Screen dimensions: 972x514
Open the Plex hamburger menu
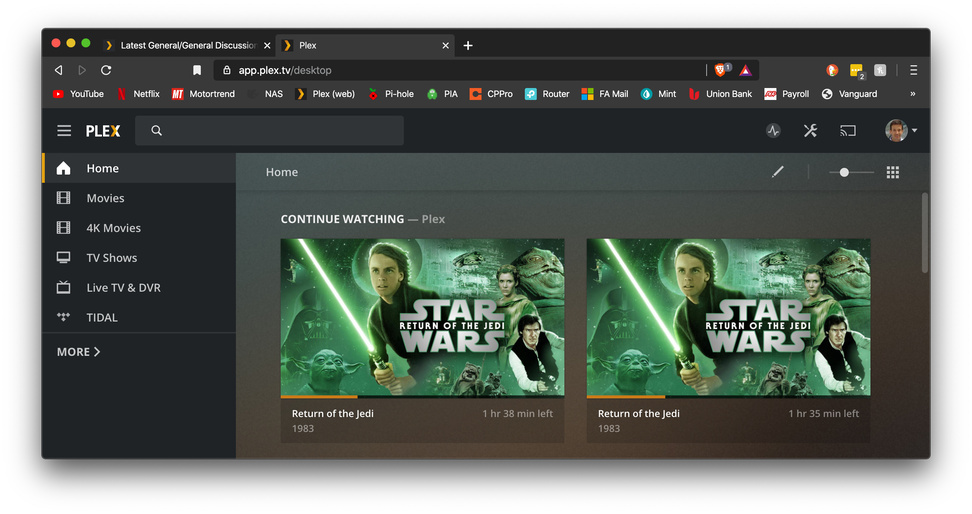click(64, 131)
